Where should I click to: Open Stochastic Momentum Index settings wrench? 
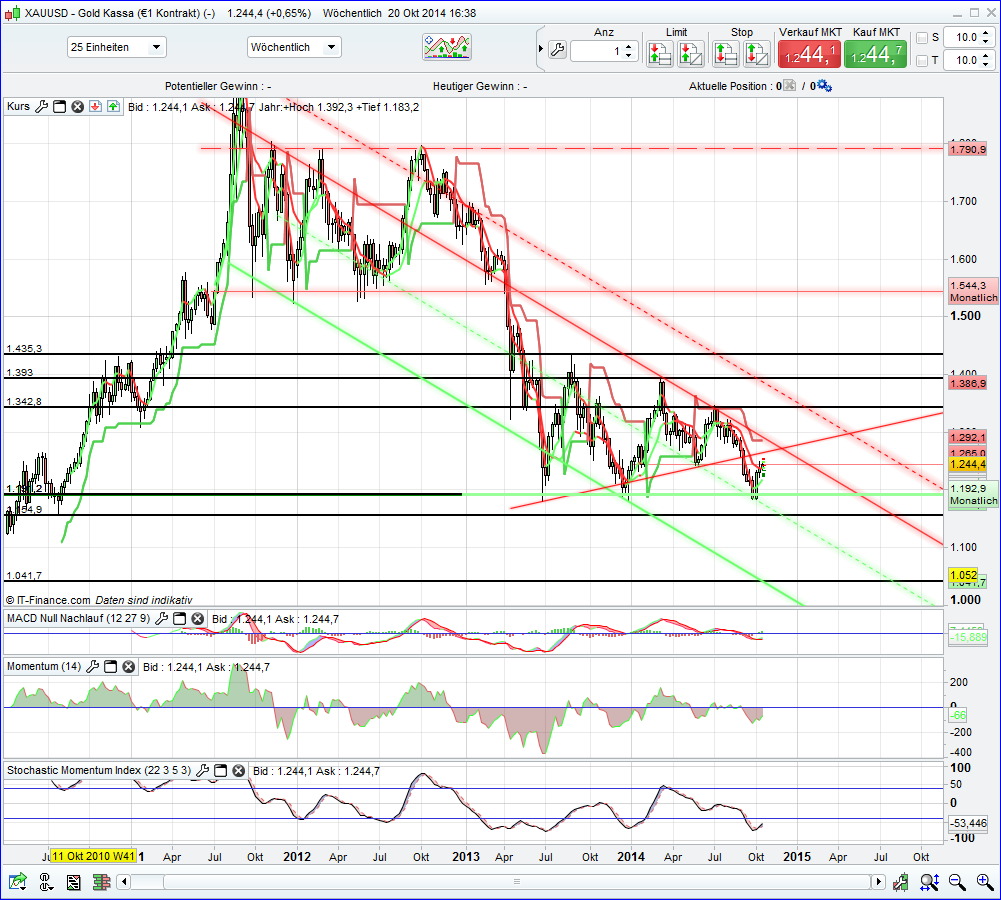click(x=202, y=770)
